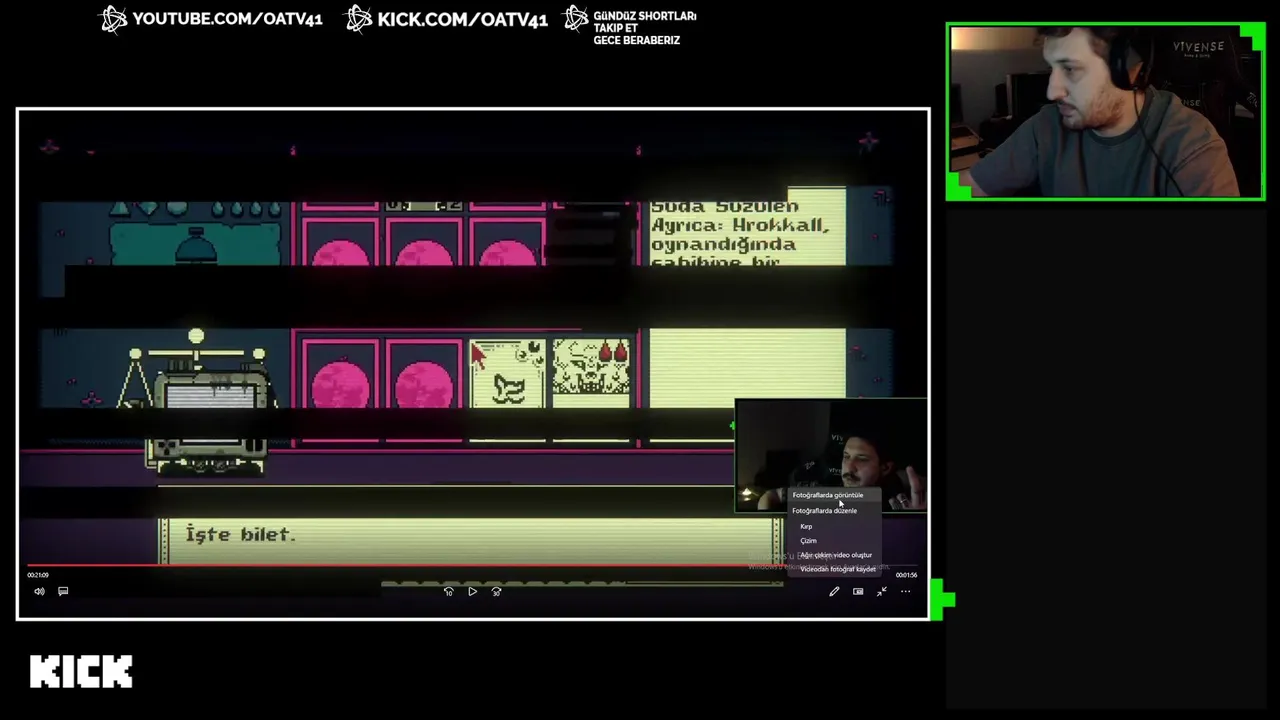Click the streamer webcam feed

[1105, 112]
